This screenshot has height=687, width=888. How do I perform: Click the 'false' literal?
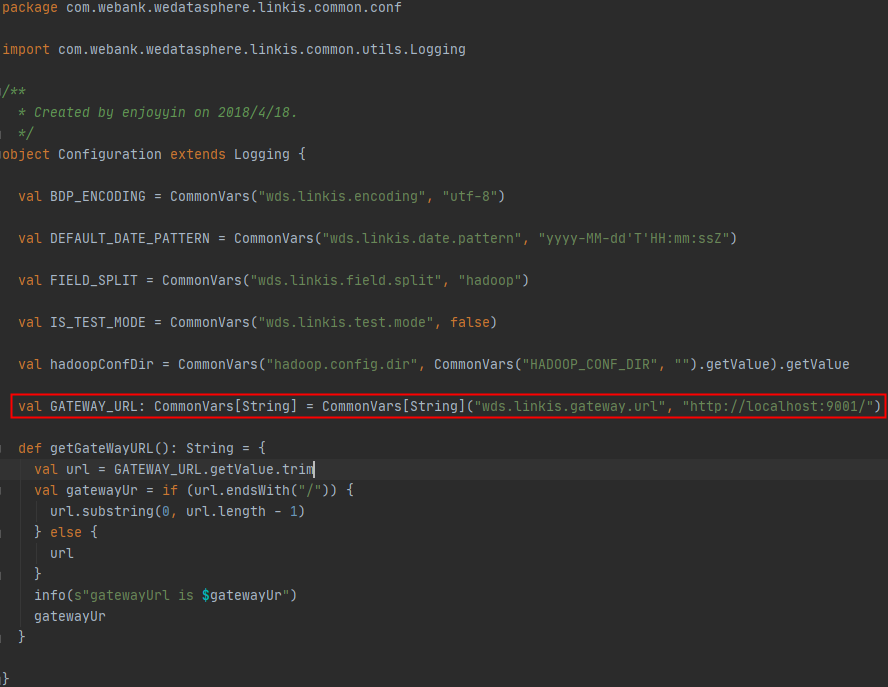pyautogui.click(x=469, y=322)
